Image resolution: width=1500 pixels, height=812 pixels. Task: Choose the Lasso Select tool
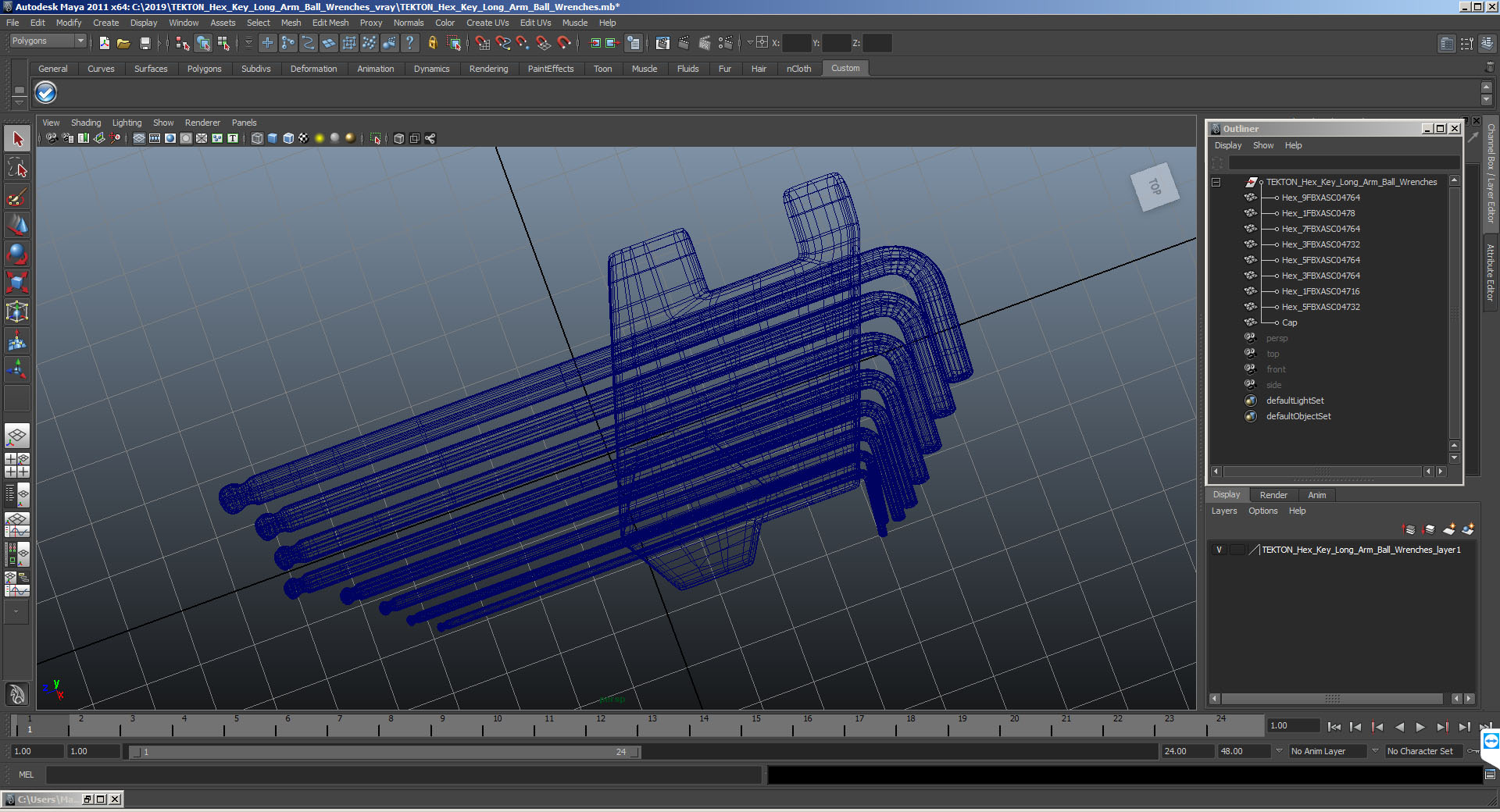17,167
